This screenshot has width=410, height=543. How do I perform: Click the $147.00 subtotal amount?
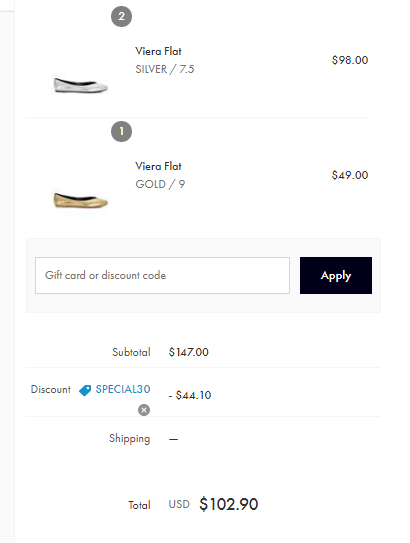click(188, 352)
